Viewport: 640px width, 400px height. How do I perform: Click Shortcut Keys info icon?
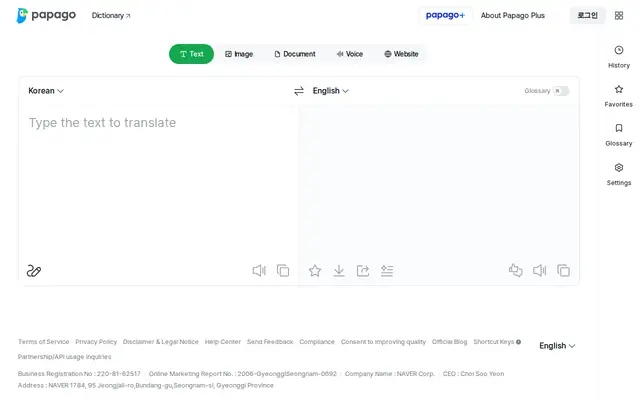pyautogui.click(x=518, y=342)
